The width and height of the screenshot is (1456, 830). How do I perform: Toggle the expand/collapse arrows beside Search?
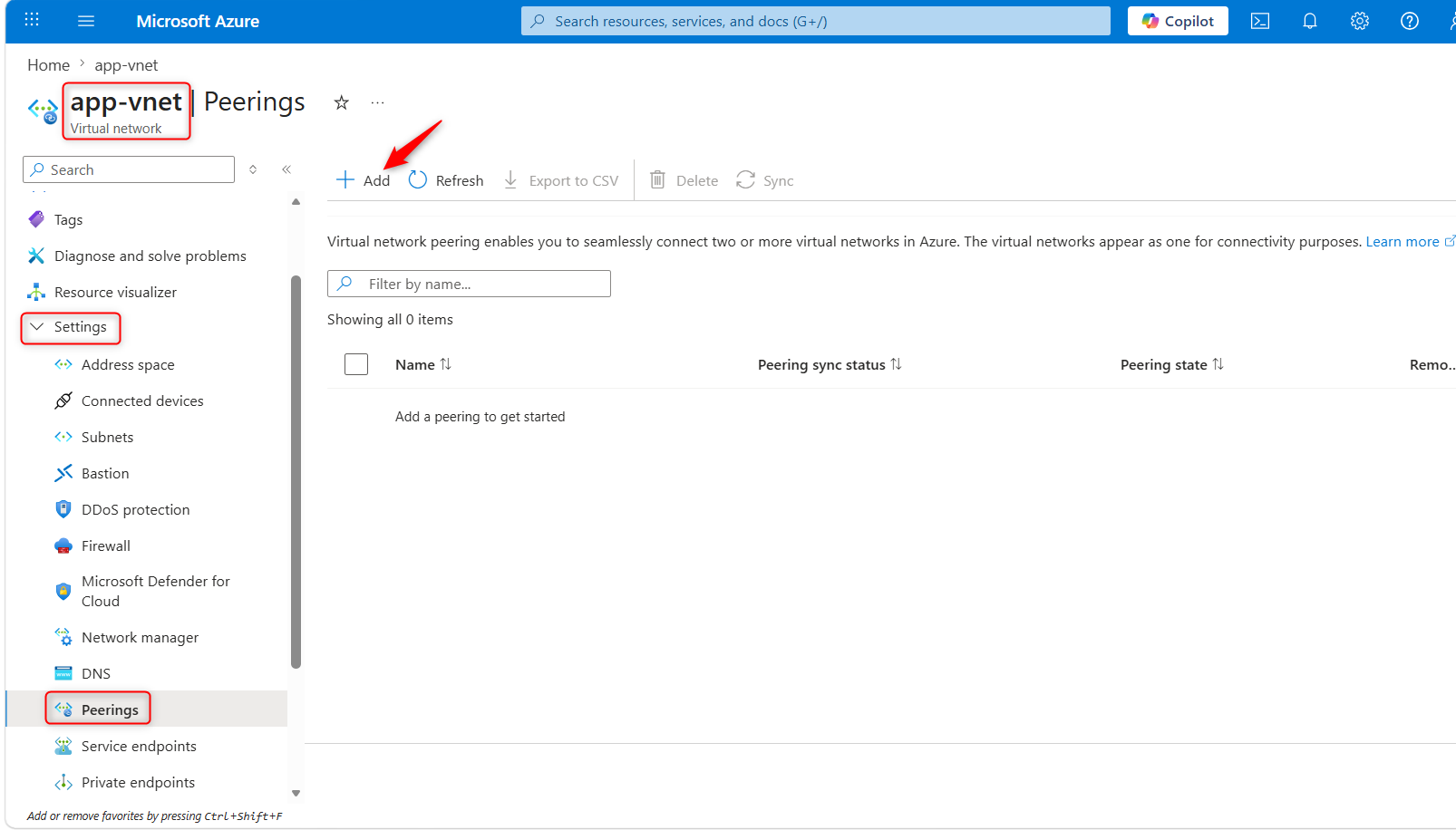pos(253,169)
